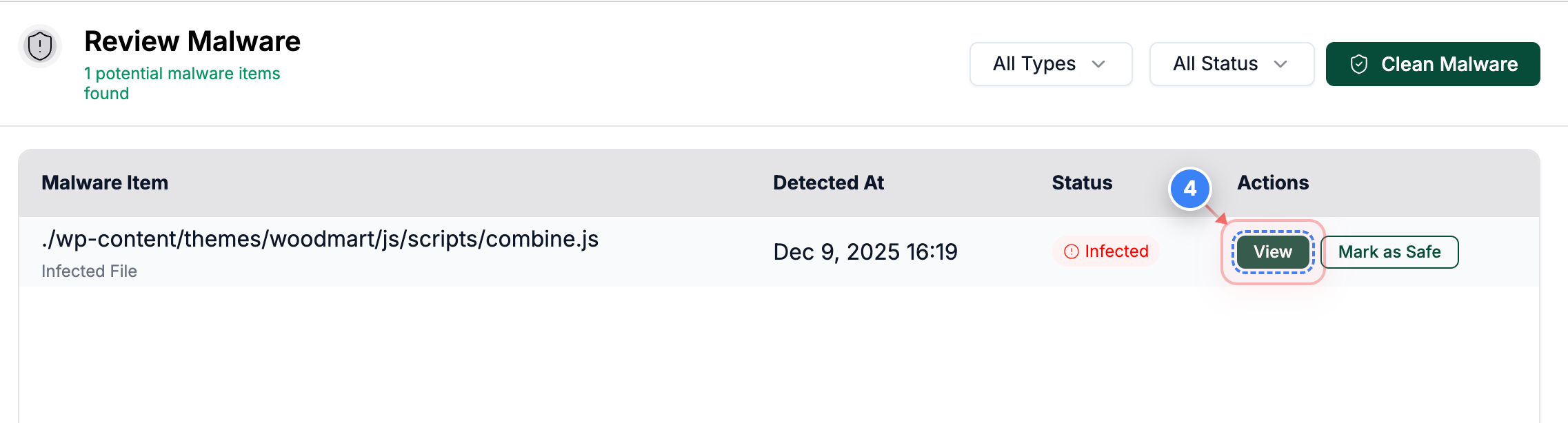Image resolution: width=1568 pixels, height=423 pixels.
Task: Select the Malware Item column header
Action: click(x=104, y=183)
